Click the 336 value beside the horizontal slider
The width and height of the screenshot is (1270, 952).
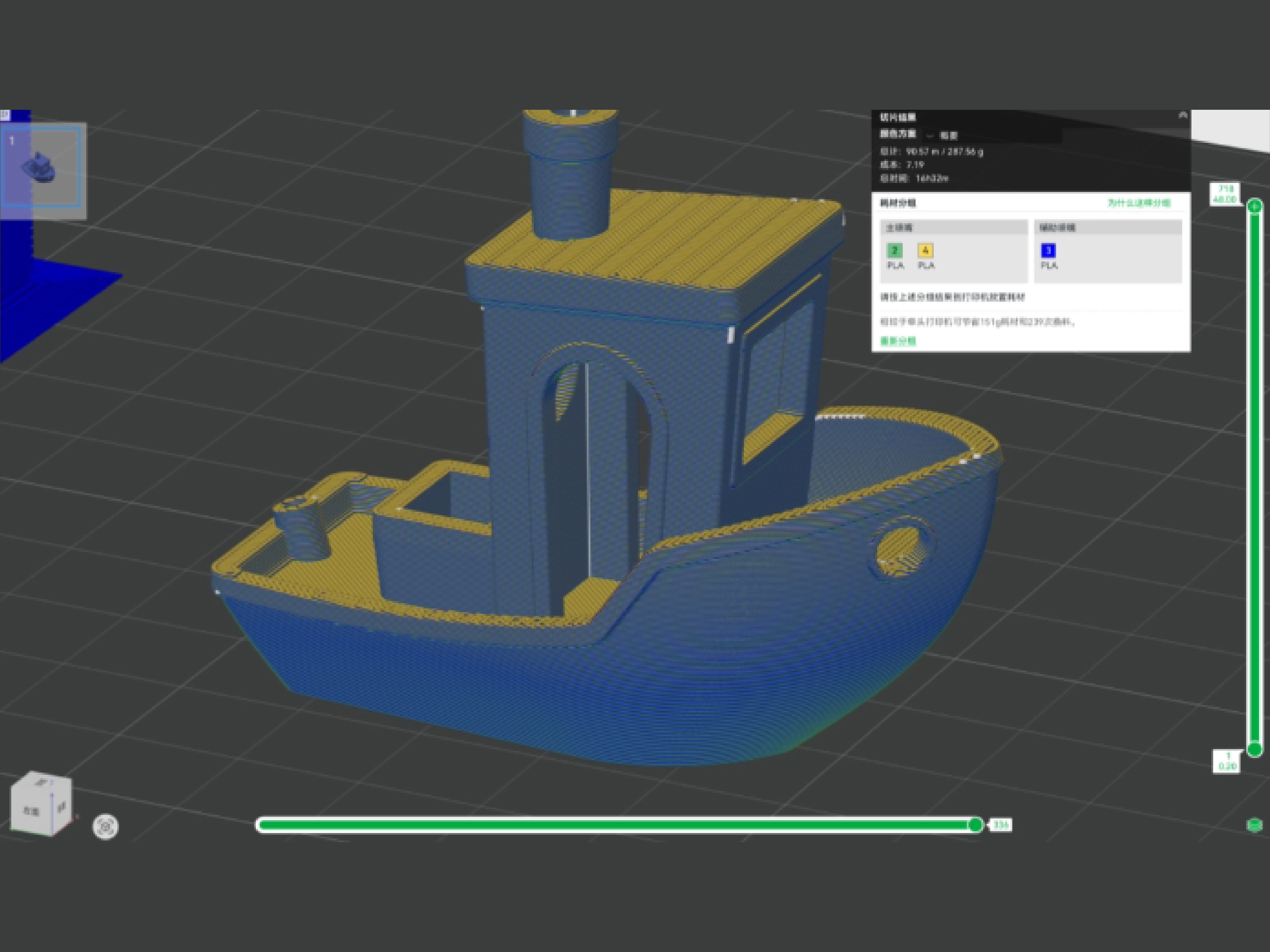[1001, 825]
